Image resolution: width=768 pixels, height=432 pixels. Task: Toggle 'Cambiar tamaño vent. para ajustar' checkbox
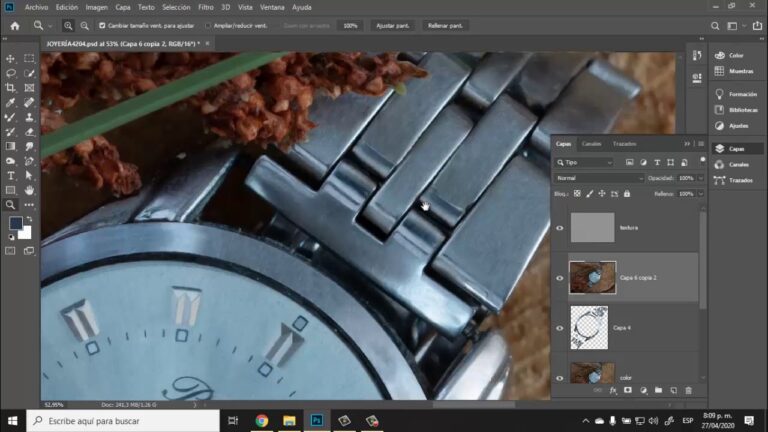pyautogui.click(x=102, y=25)
